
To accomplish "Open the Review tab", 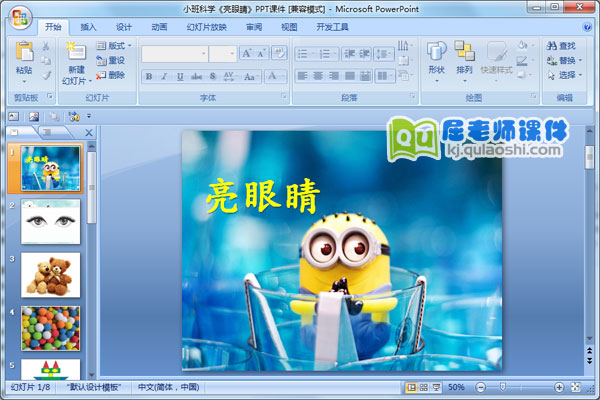I will (254, 27).
